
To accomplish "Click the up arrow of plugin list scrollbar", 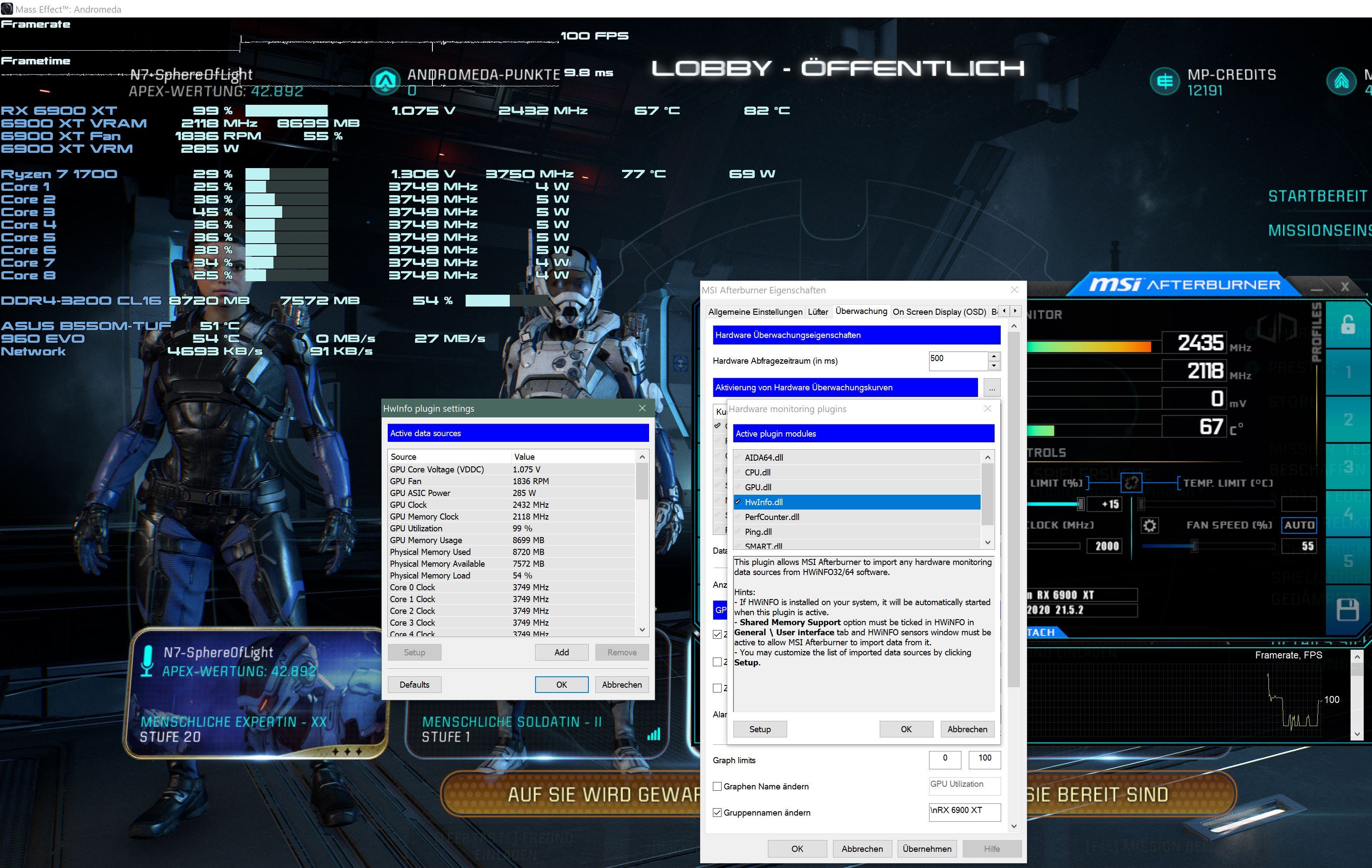I will pyautogui.click(x=988, y=457).
